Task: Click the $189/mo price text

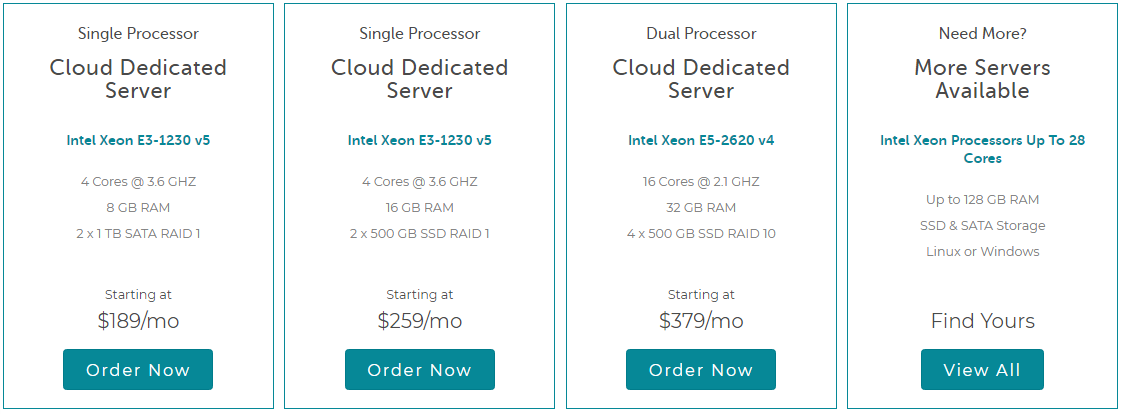Action: 138,321
